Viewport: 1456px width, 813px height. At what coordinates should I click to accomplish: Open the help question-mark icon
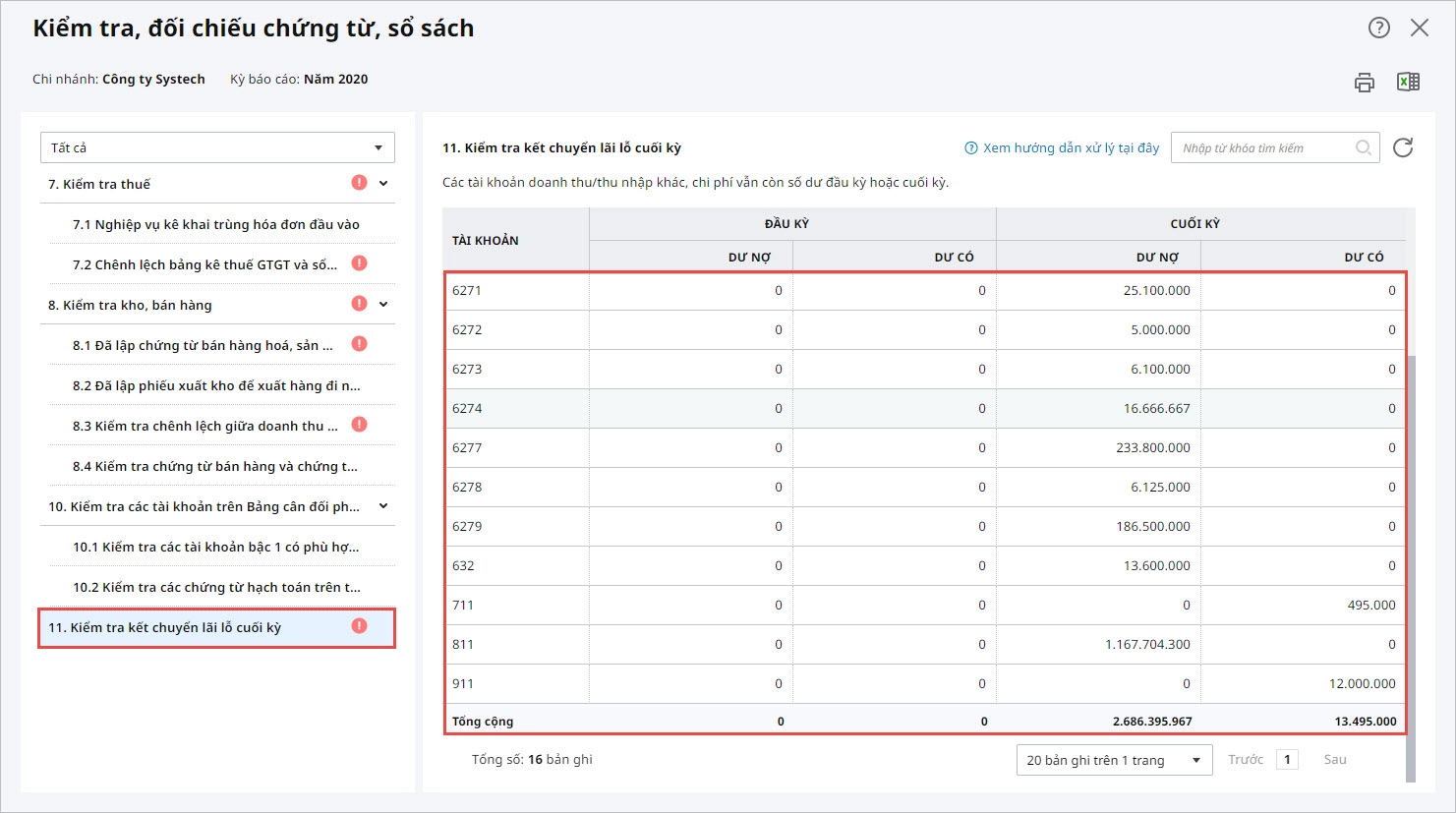(x=1379, y=28)
